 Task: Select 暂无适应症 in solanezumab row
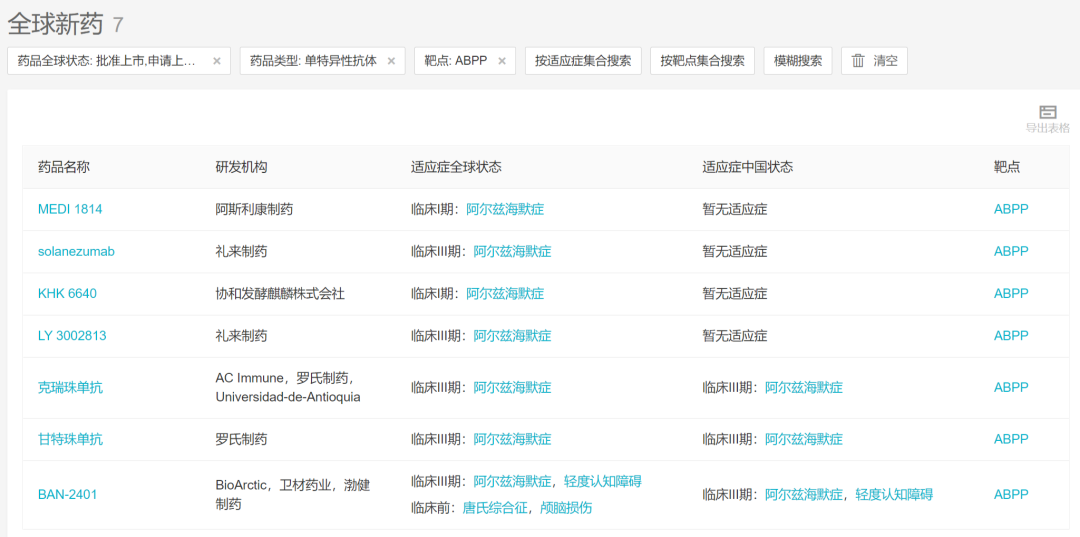pyautogui.click(x=735, y=251)
